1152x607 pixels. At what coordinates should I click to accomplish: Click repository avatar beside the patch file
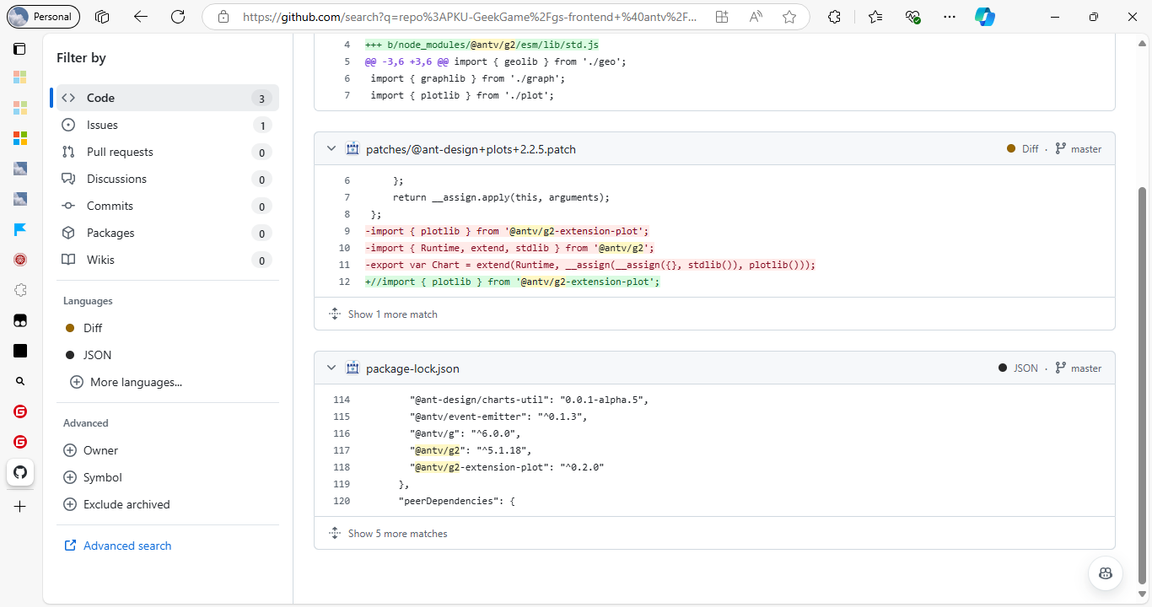pos(353,148)
